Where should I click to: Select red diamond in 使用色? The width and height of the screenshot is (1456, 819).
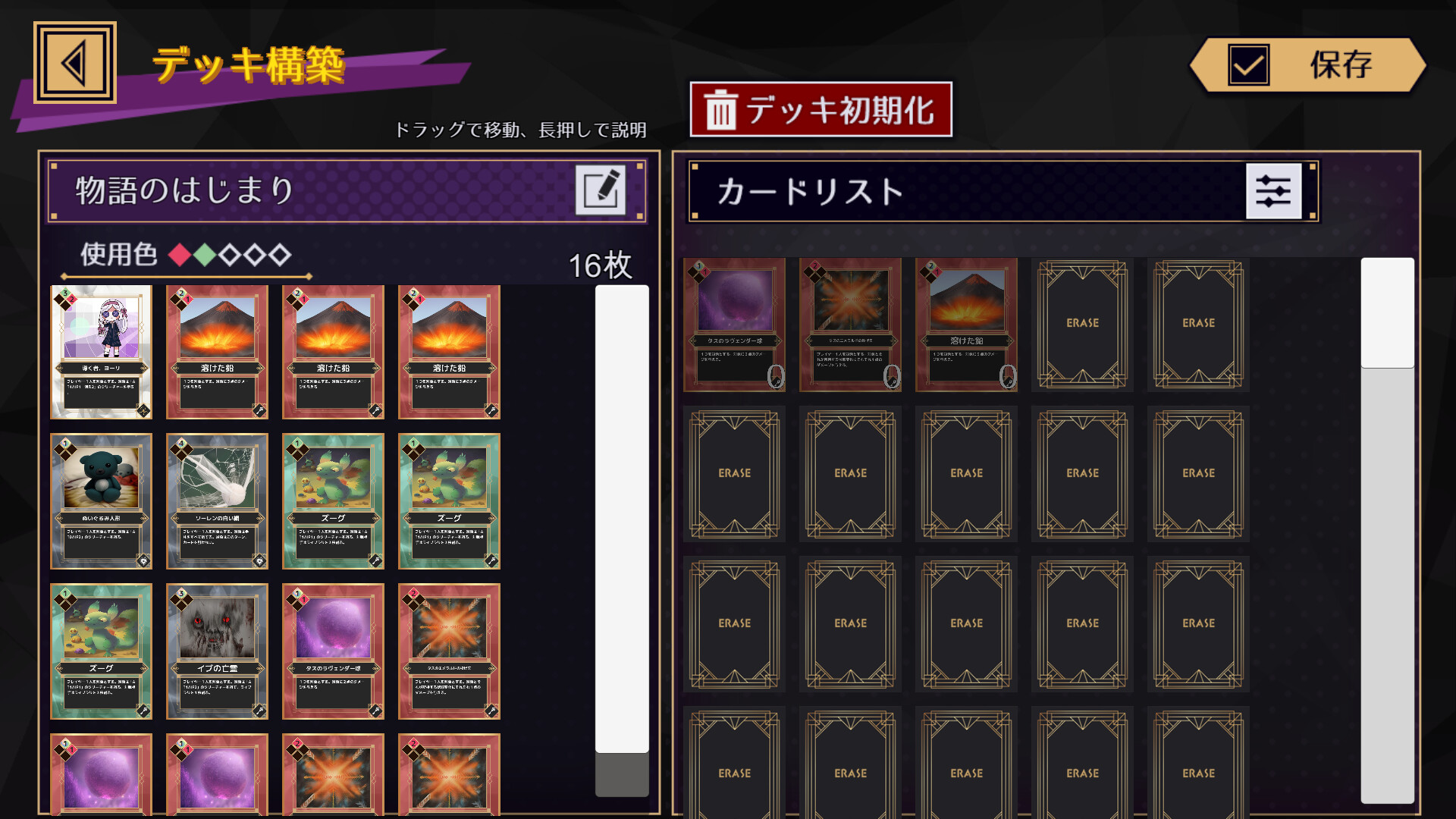[x=180, y=255]
